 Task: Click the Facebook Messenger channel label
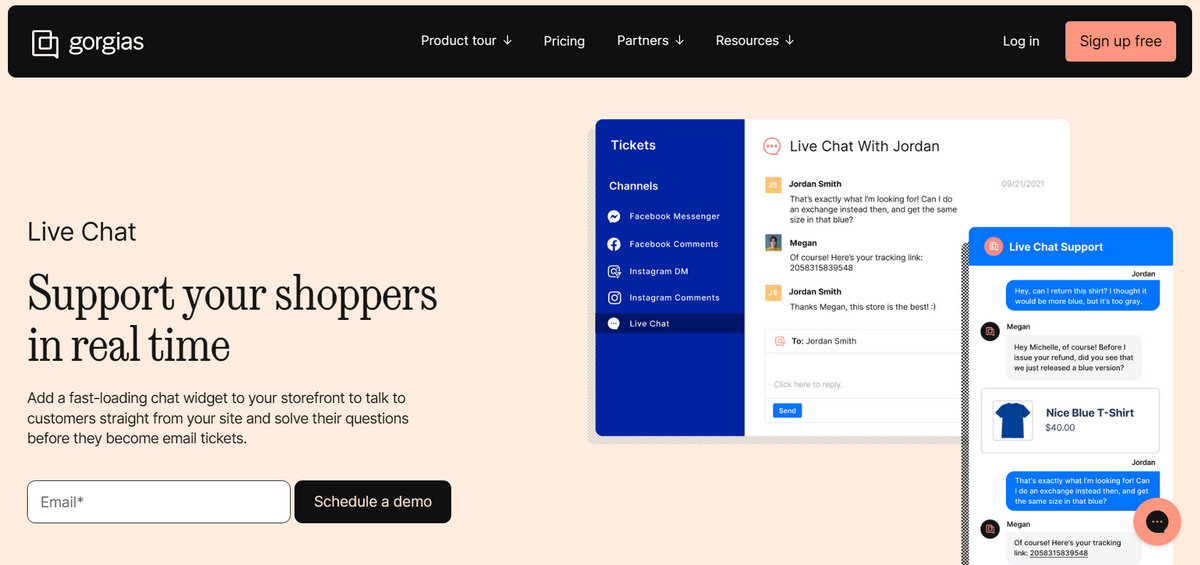point(674,217)
